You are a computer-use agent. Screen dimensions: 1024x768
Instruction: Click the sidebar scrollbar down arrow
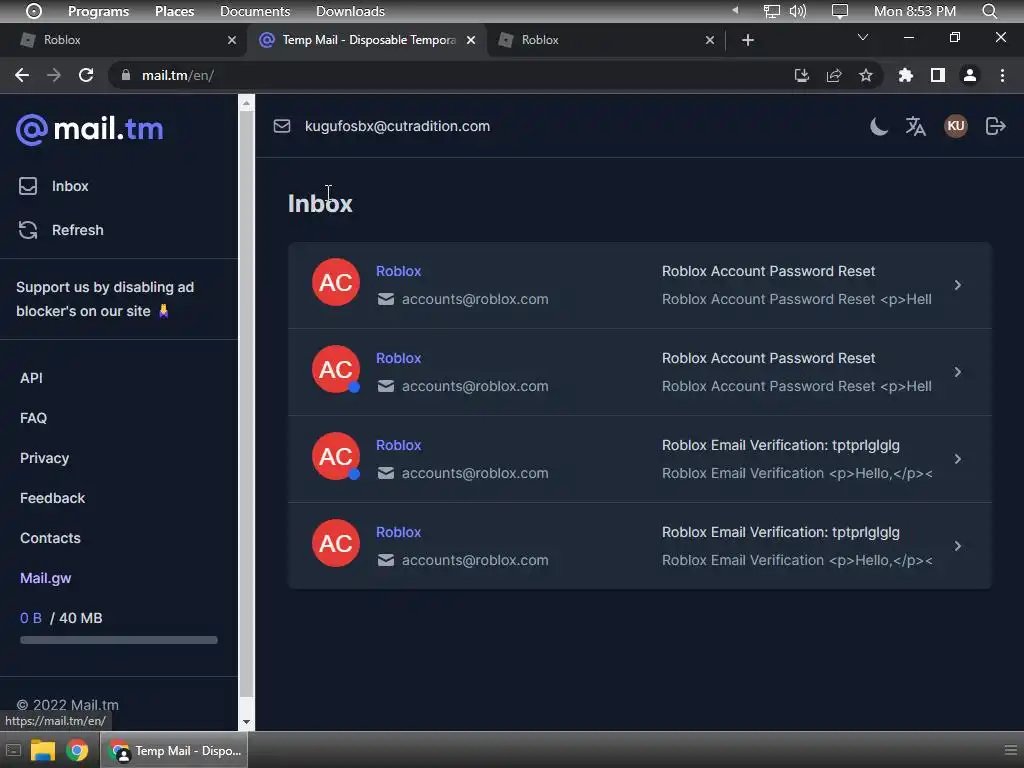pyautogui.click(x=246, y=722)
